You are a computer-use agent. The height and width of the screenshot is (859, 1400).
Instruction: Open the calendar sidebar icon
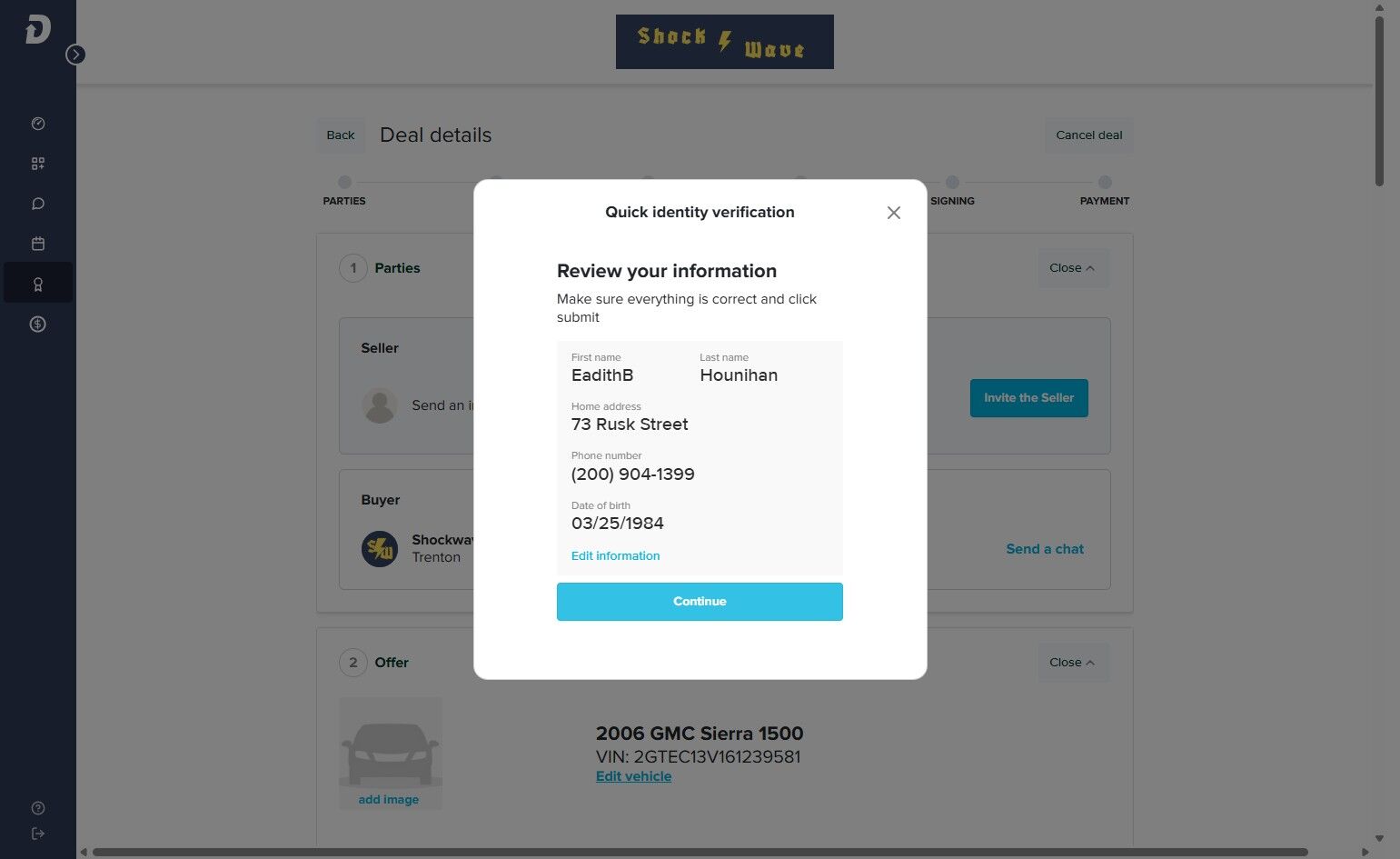coord(38,244)
